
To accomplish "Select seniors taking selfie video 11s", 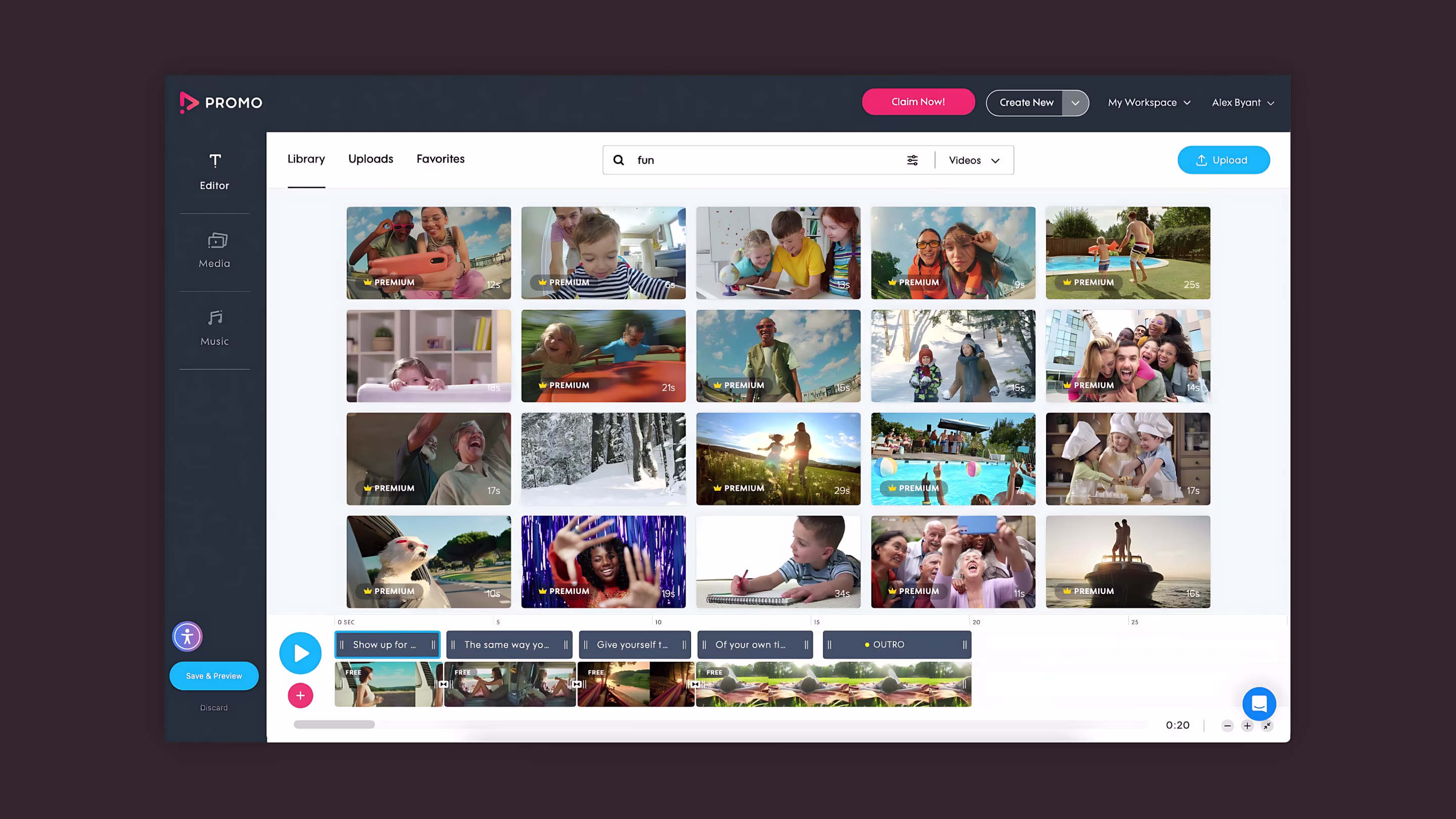I will pyautogui.click(x=953, y=561).
